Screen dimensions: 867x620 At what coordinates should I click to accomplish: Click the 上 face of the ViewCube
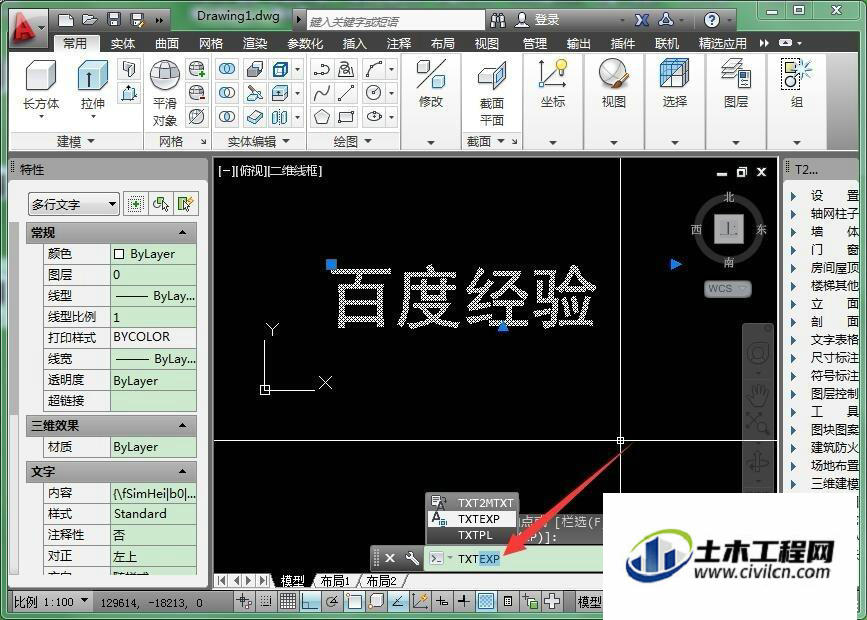(728, 229)
